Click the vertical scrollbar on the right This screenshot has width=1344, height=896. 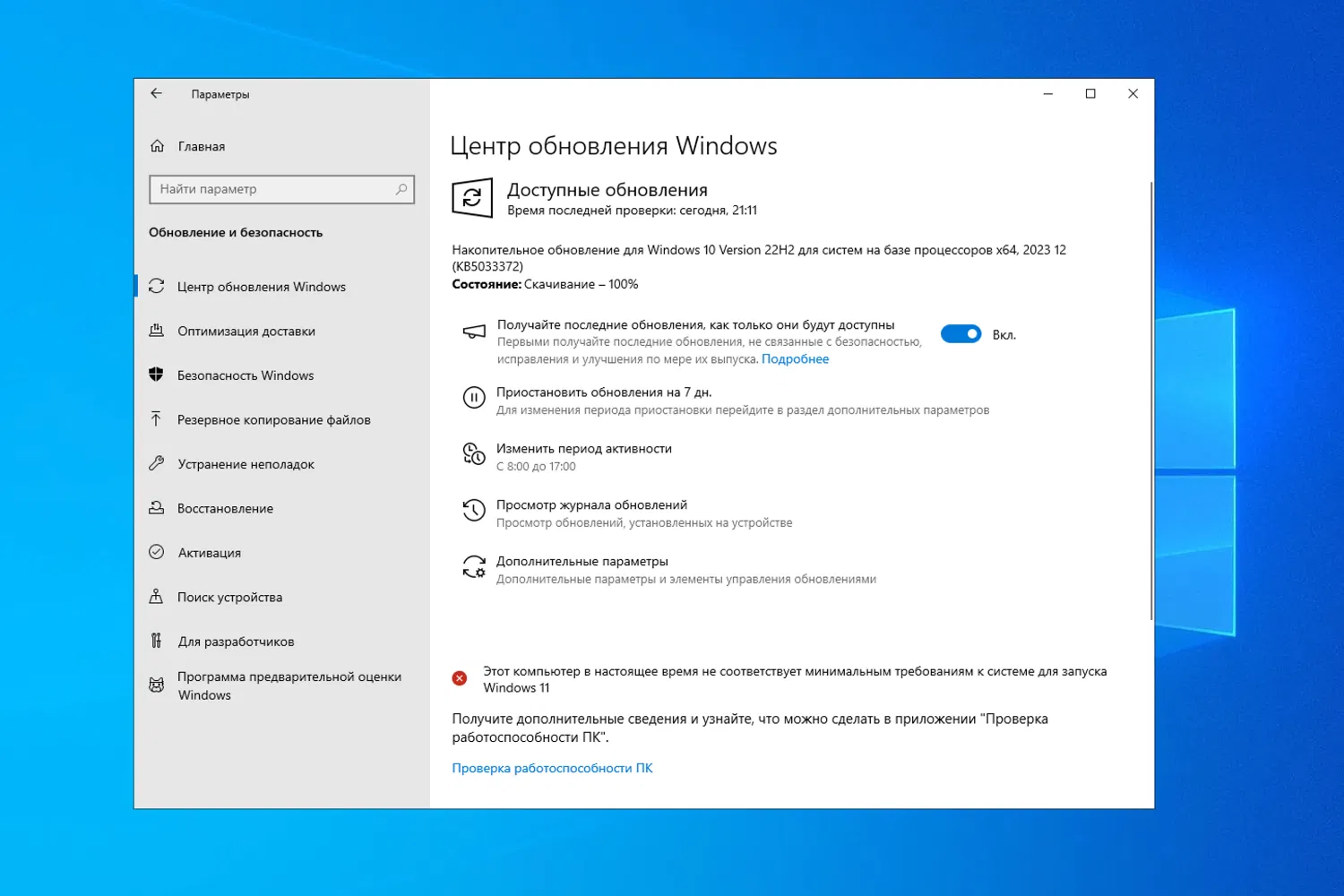1148,403
